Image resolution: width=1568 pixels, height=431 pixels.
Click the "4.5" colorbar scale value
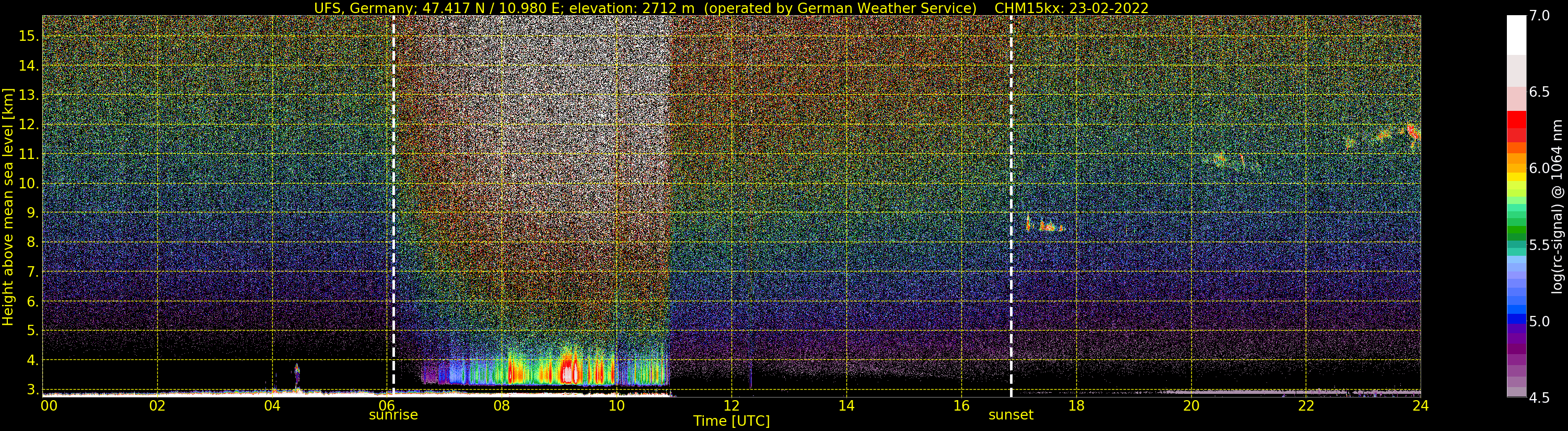[1539, 398]
